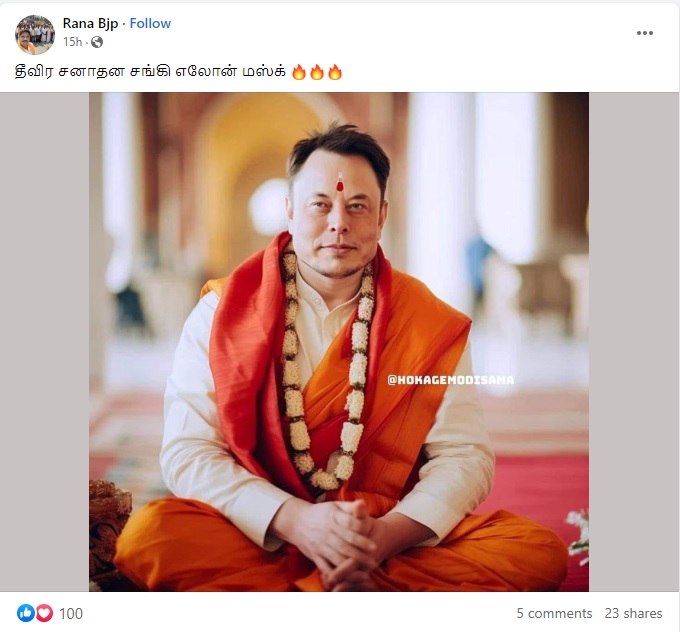Open the 23 shares list
This screenshot has width=680, height=632.
(633, 613)
